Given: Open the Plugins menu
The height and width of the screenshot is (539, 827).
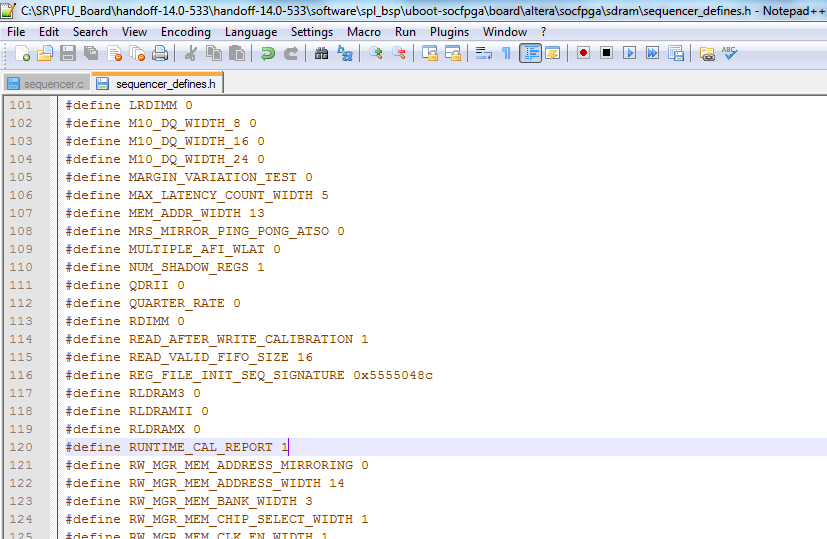Looking at the screenshot, I should point(449,32).
